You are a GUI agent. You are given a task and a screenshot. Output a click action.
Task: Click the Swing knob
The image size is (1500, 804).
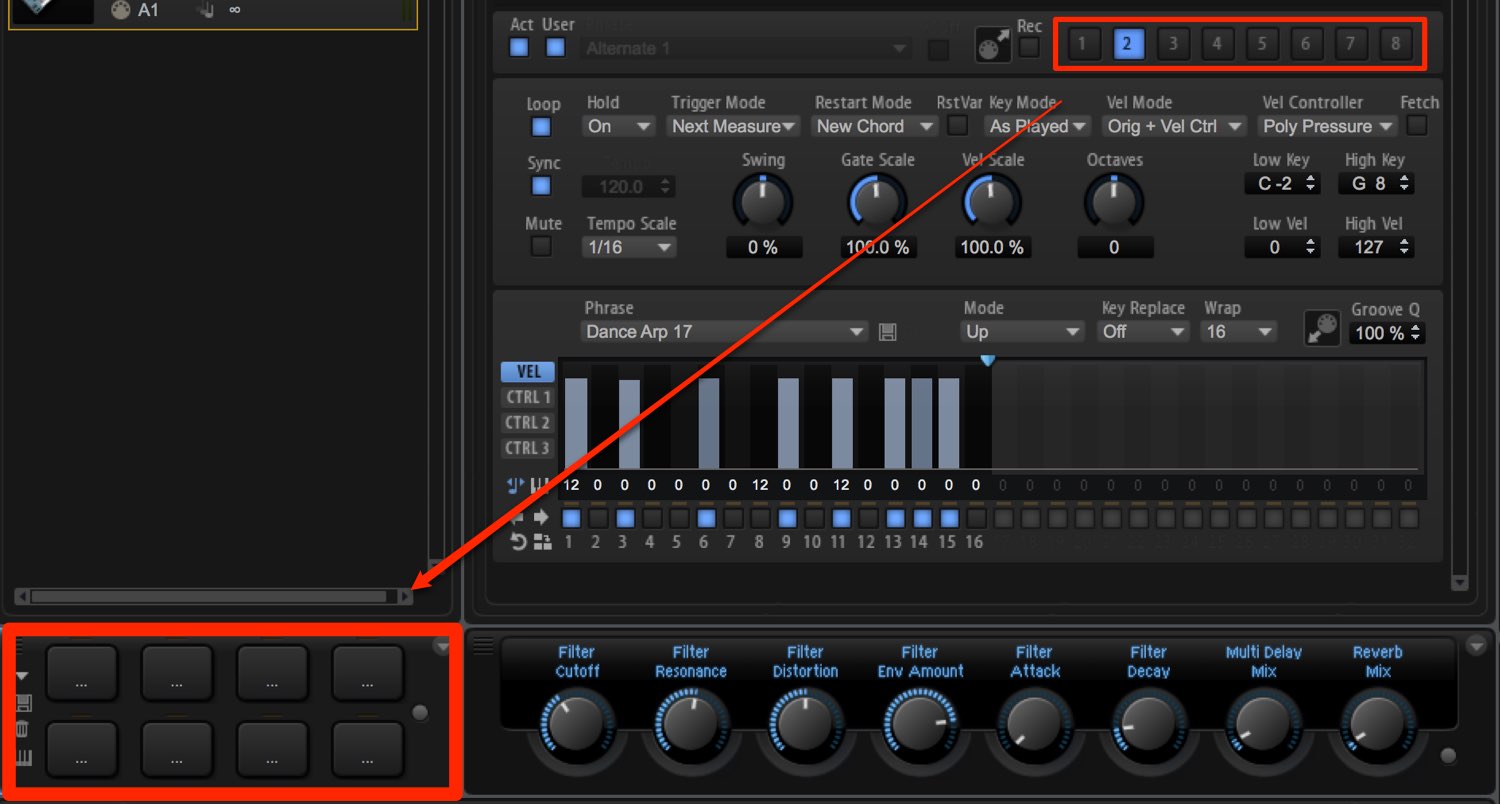click(x=763, y=203)
